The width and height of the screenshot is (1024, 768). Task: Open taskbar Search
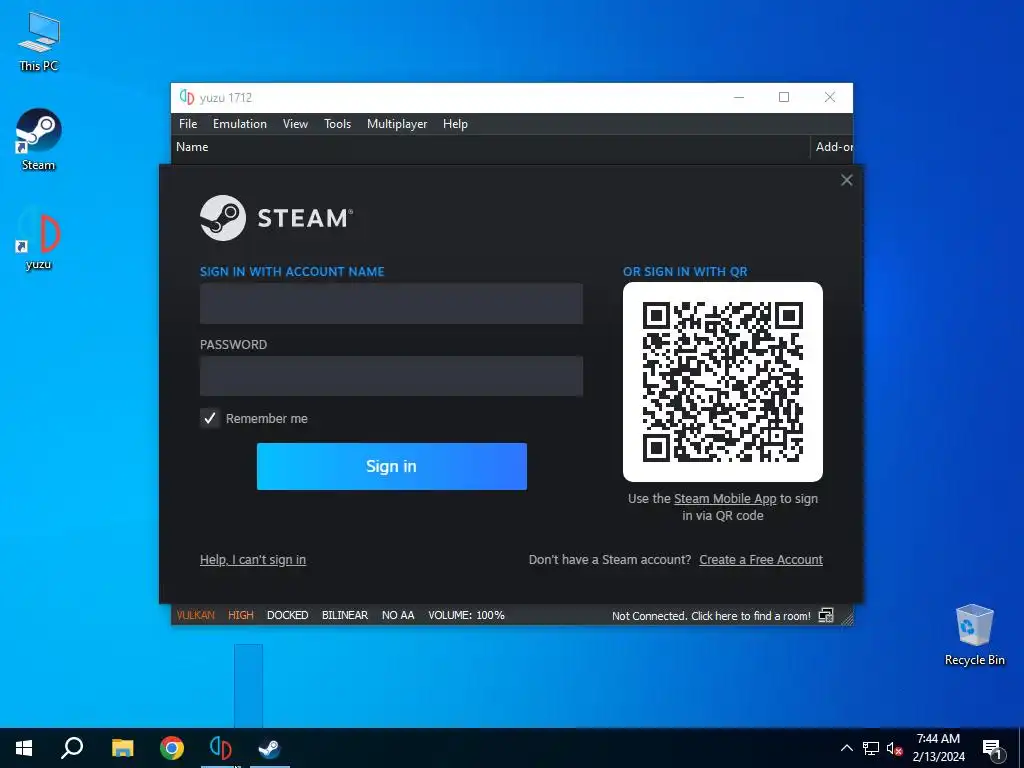click(x=72, y=748)
